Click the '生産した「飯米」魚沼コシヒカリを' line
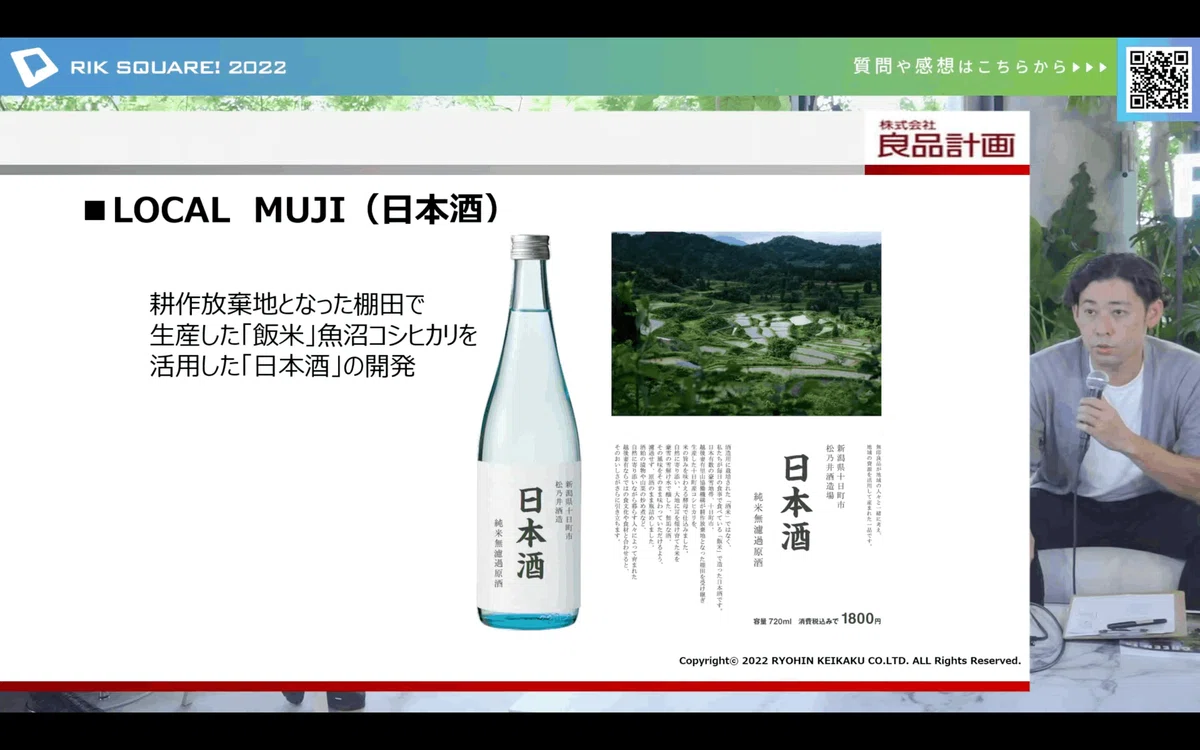The image size is (1200, 750). (x=313, y=334)
